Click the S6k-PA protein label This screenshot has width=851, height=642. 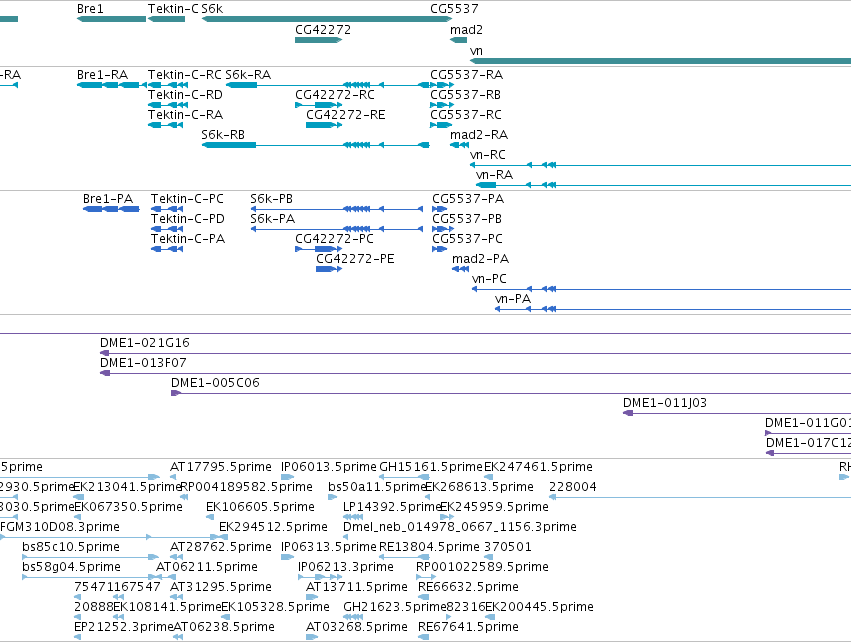(272, 219)
